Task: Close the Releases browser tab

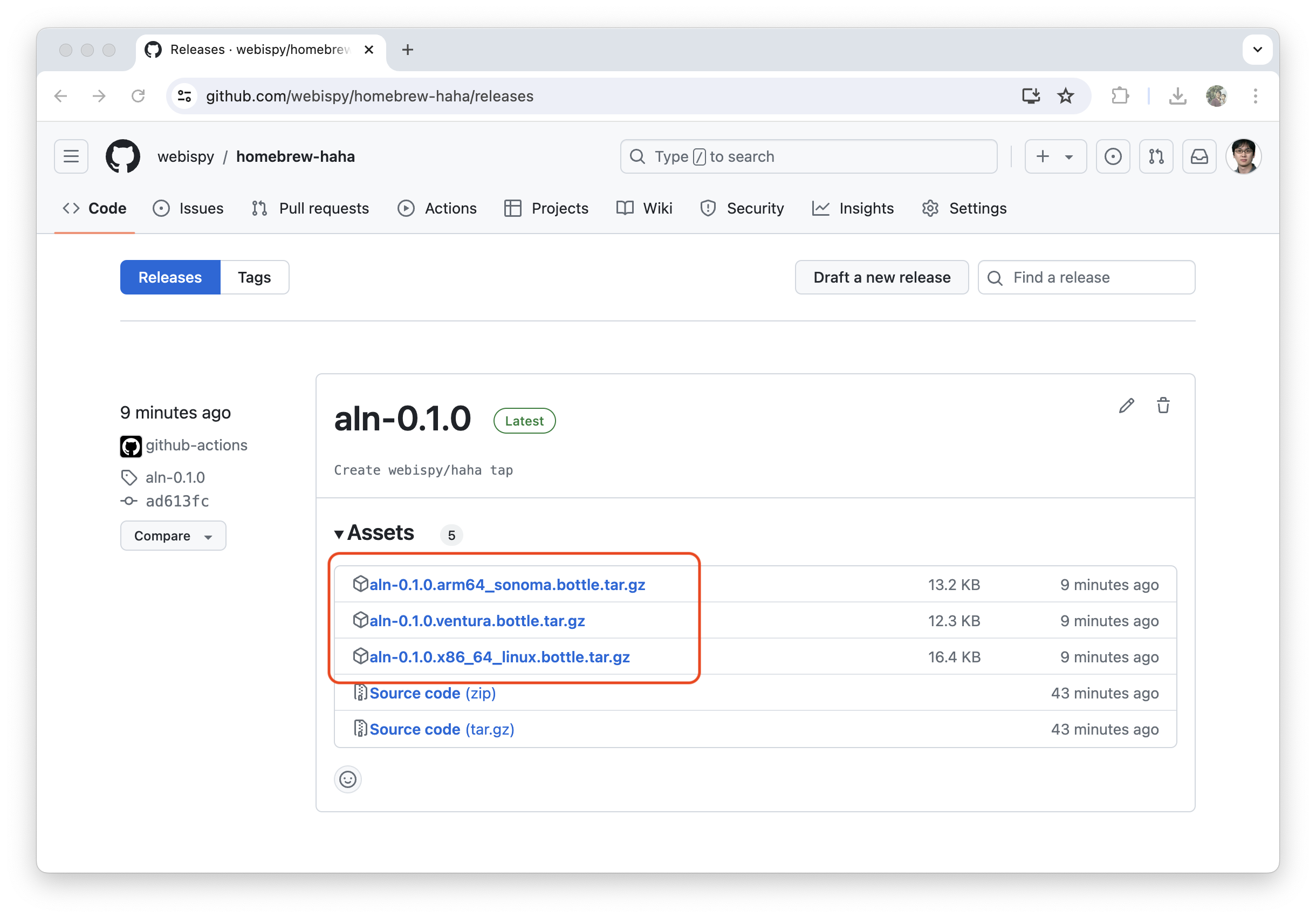Action: [369, 50]
